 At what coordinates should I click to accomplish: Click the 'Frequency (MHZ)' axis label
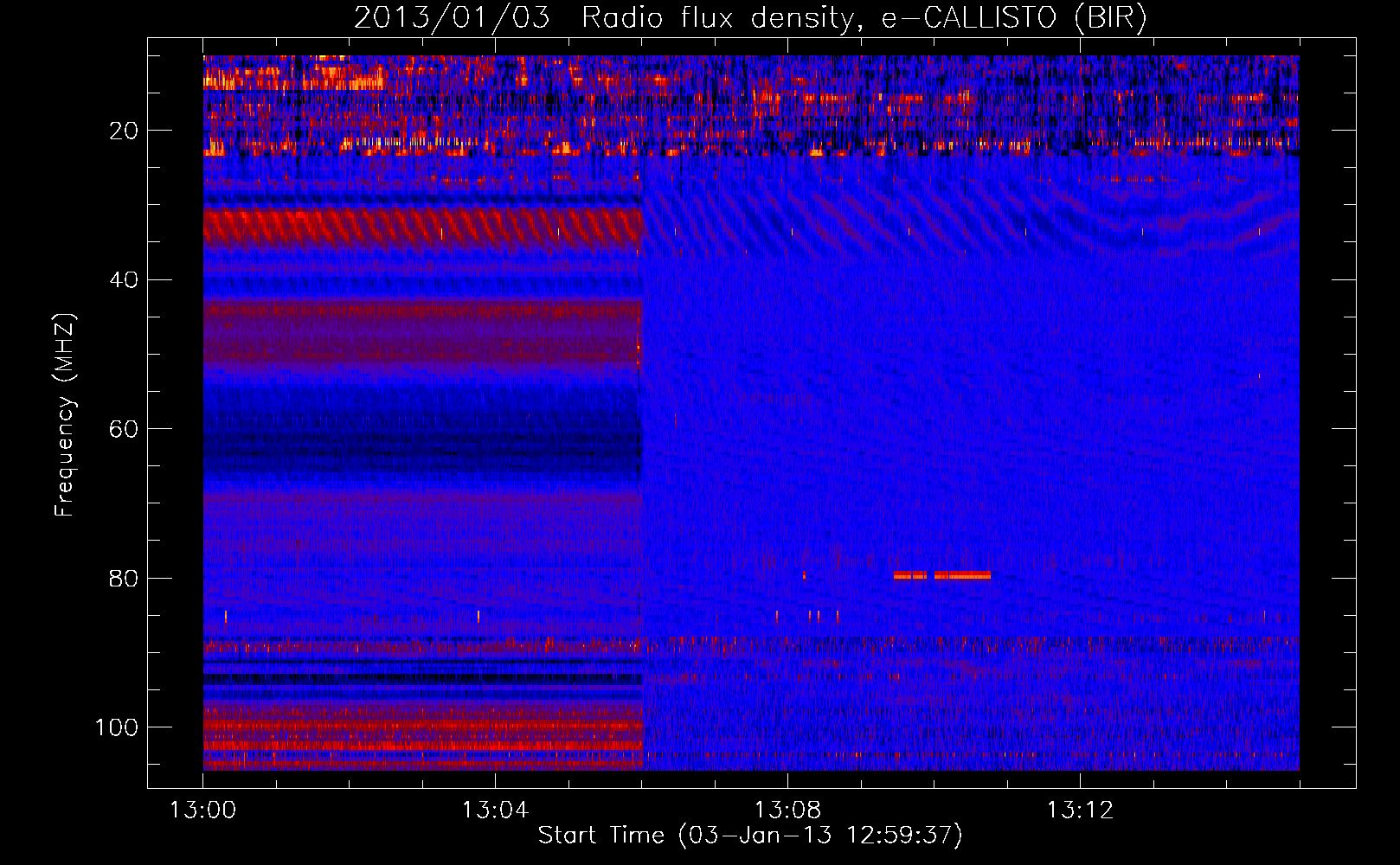coord(65,415)
